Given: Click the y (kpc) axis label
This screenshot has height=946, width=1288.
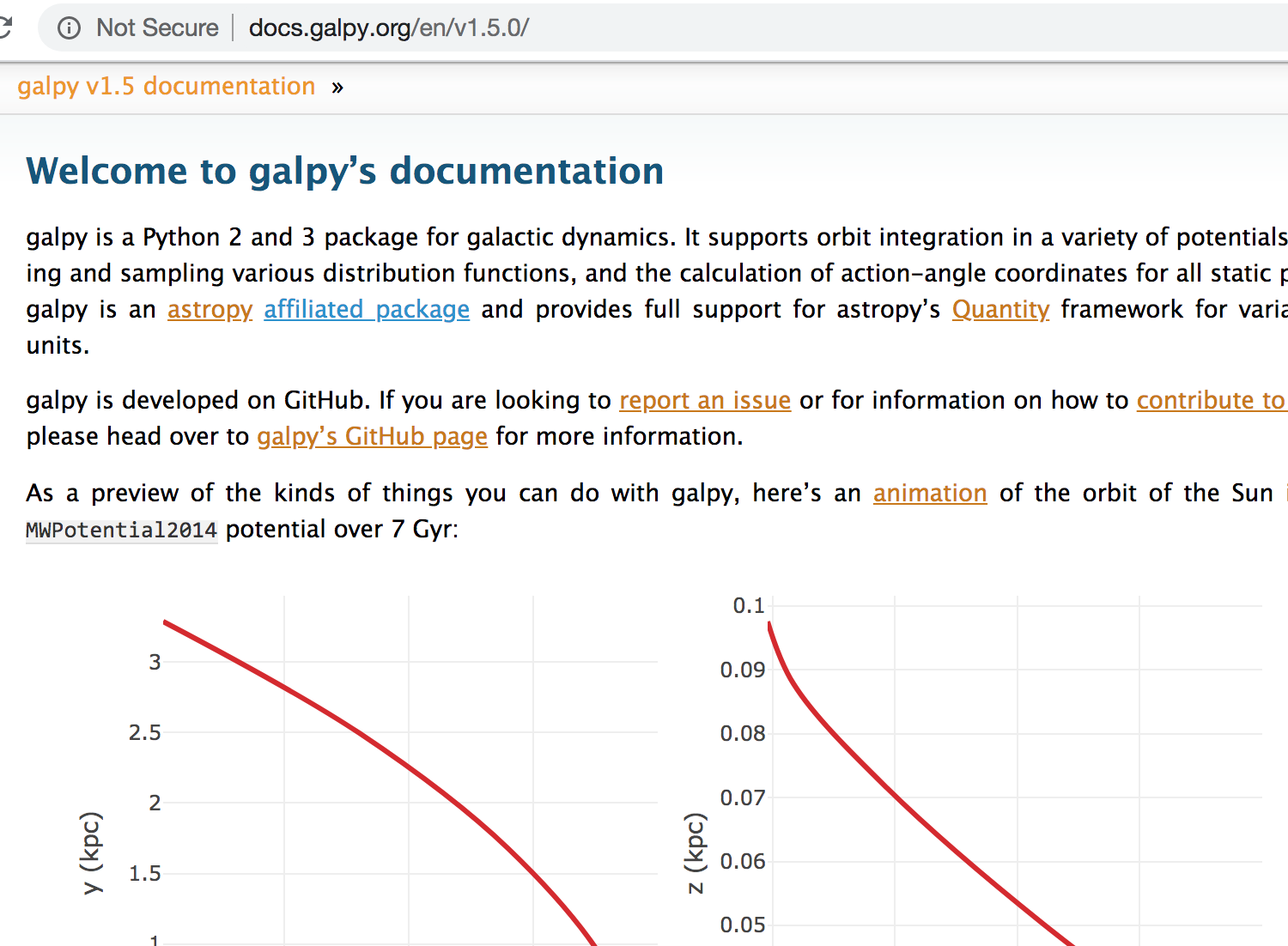Looking at the screenshot, I should click(x=92, y=852).
